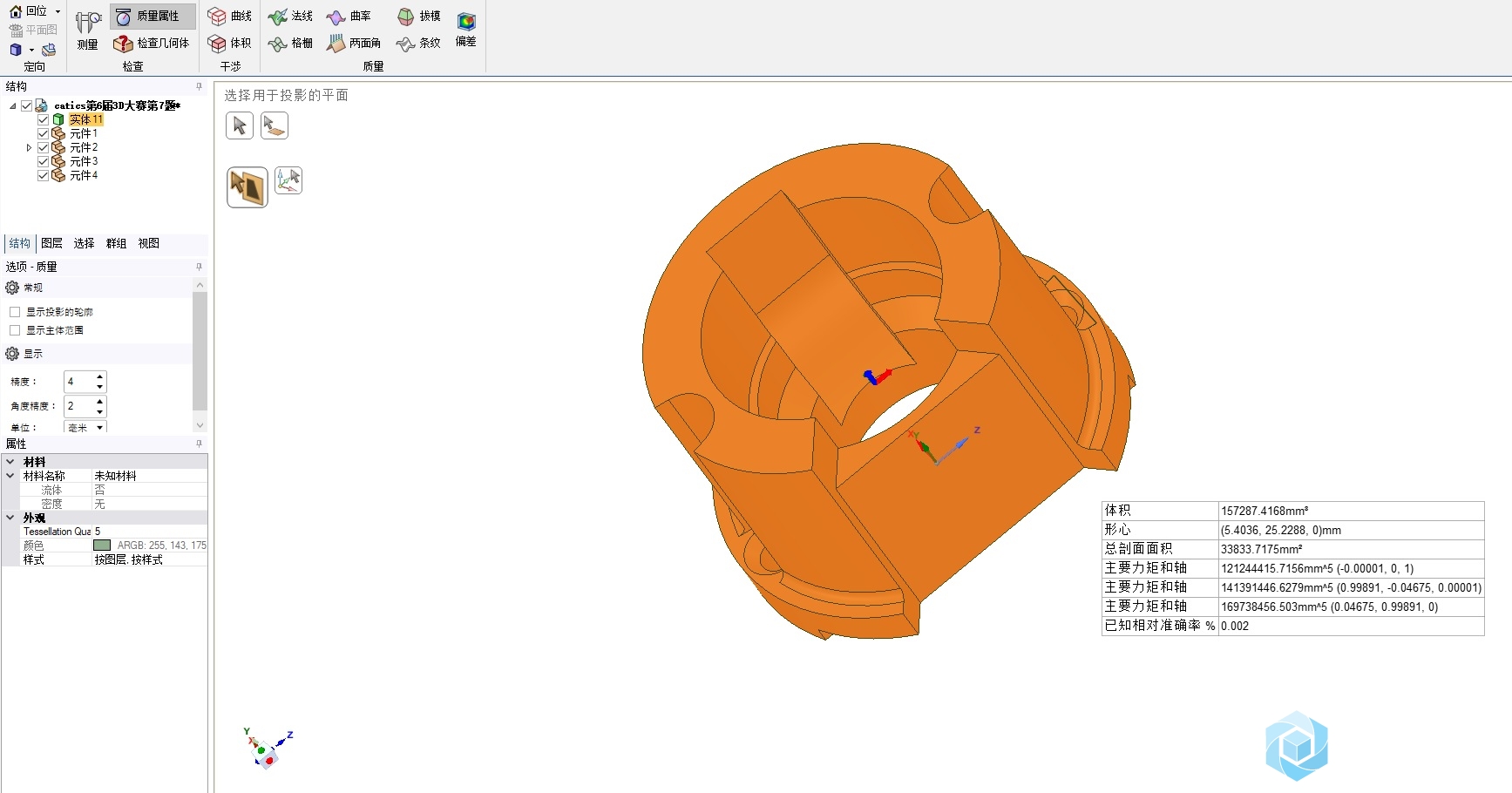Click the select plane tool icon
Screen dimensions: 1512x793
(x=274, y=125)
